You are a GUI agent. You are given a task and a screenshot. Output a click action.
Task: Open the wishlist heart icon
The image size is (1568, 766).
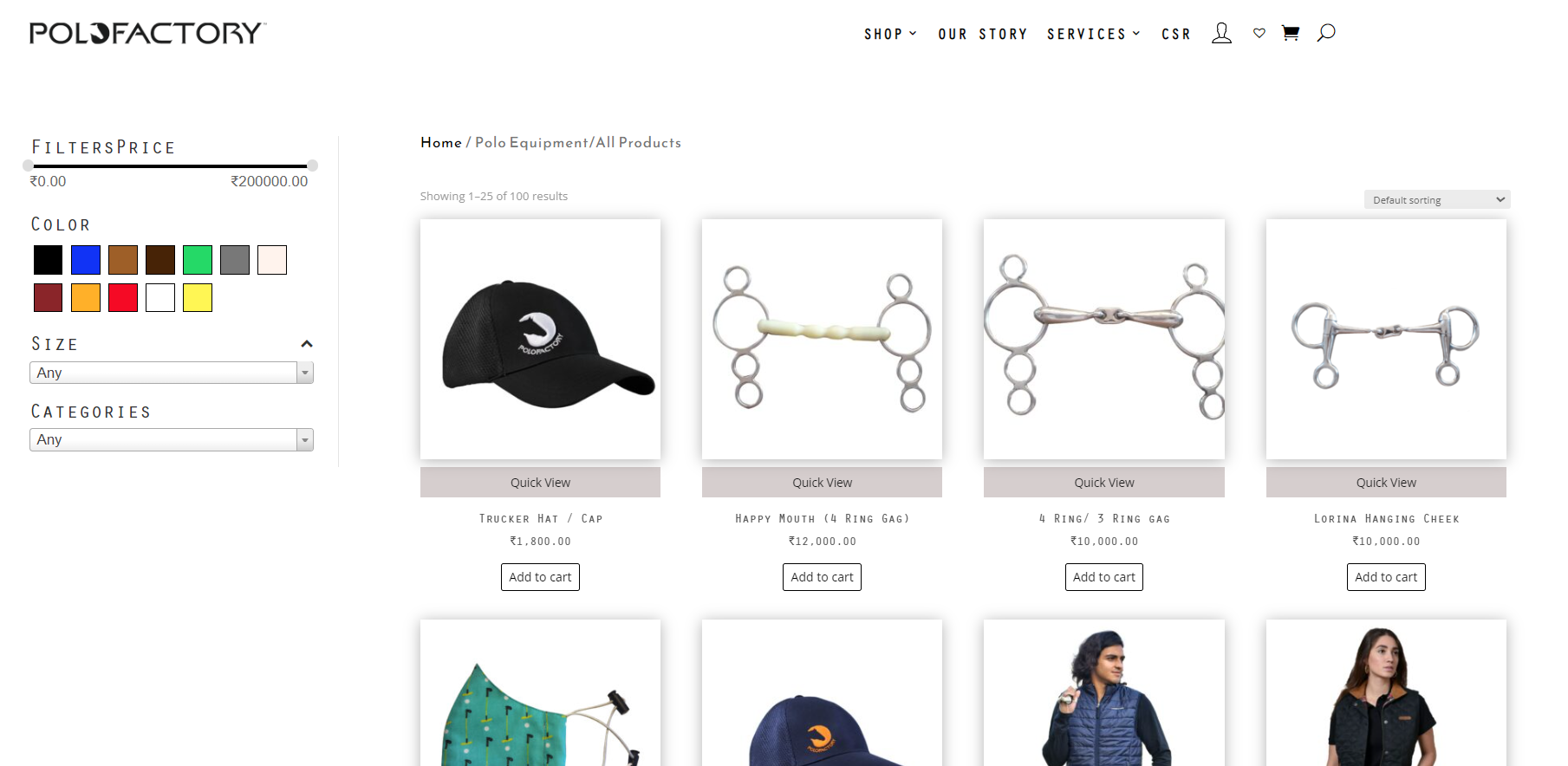[1259, 33]
